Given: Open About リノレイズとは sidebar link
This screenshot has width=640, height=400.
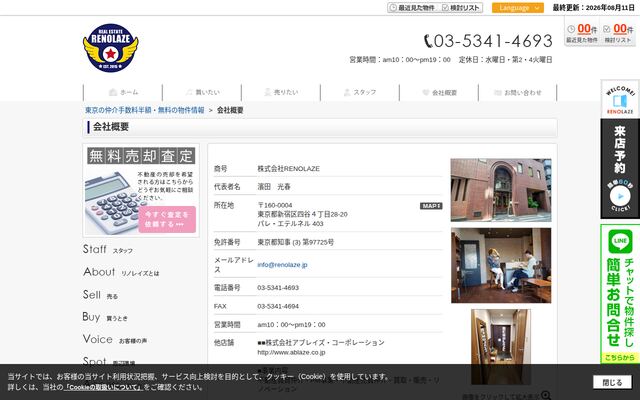Looking at the screenshot, I should tap(121, 272).
